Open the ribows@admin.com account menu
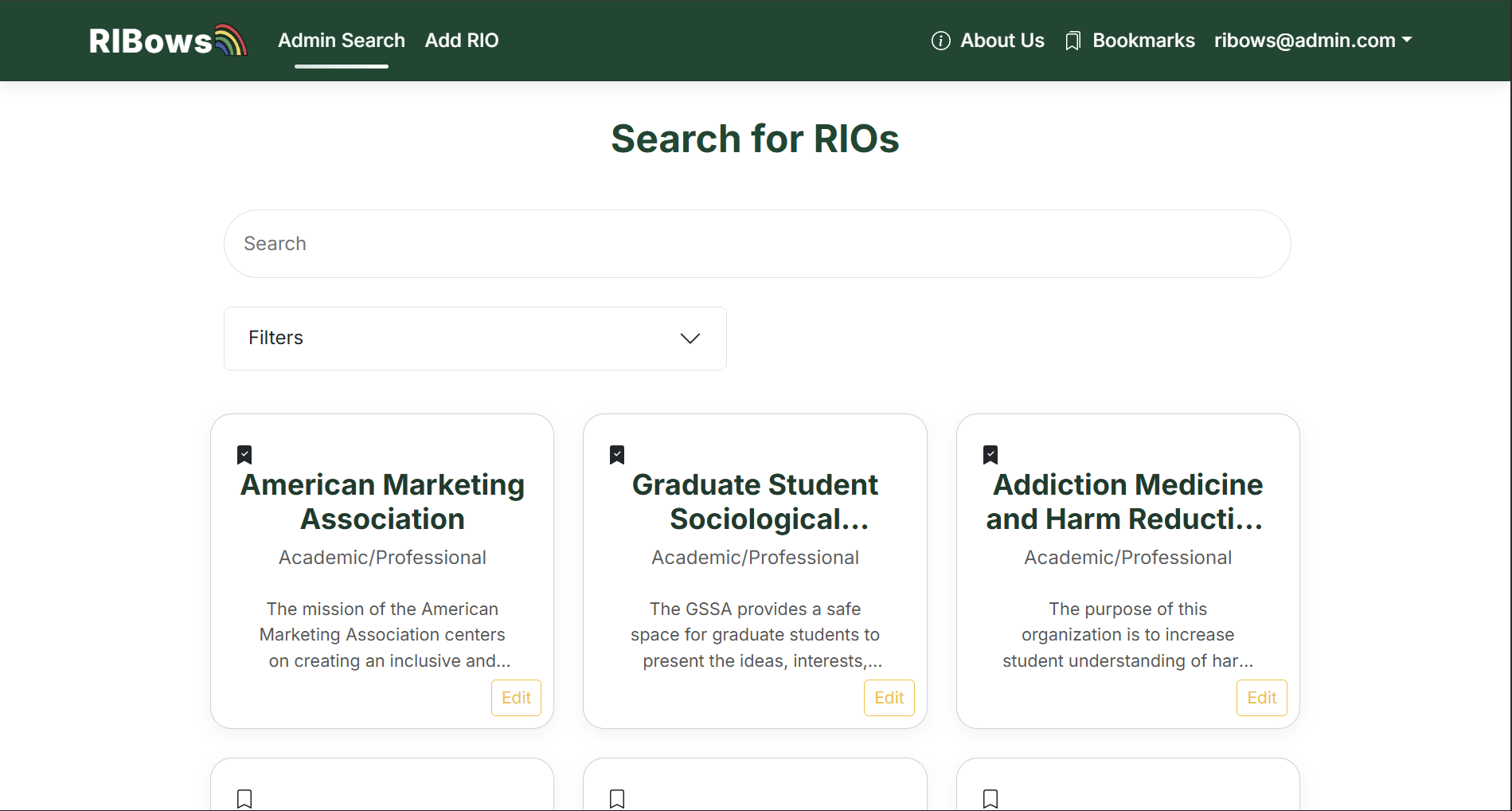The image size is (1512, 811). pos(1312,41)
